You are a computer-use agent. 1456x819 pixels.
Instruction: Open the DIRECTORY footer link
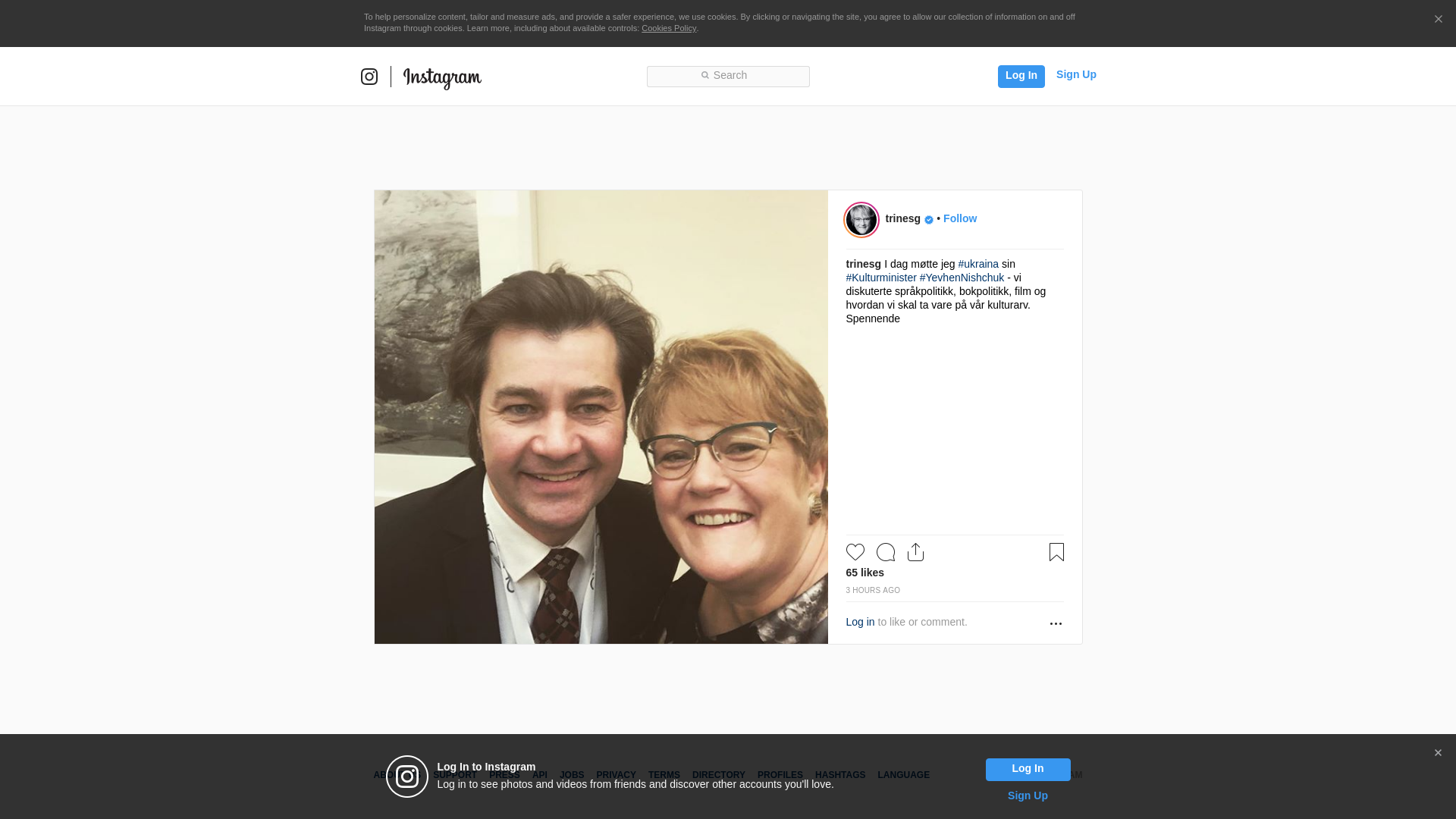(x=718, y=775)
